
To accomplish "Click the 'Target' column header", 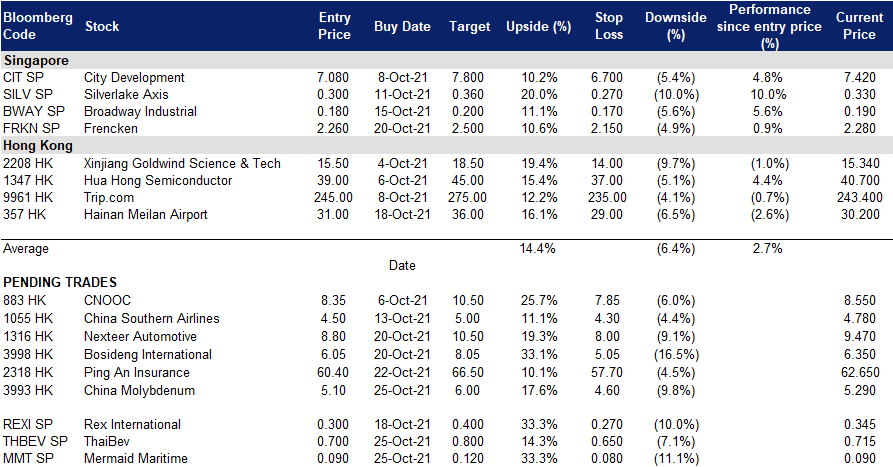I will (x=469, y=26).
